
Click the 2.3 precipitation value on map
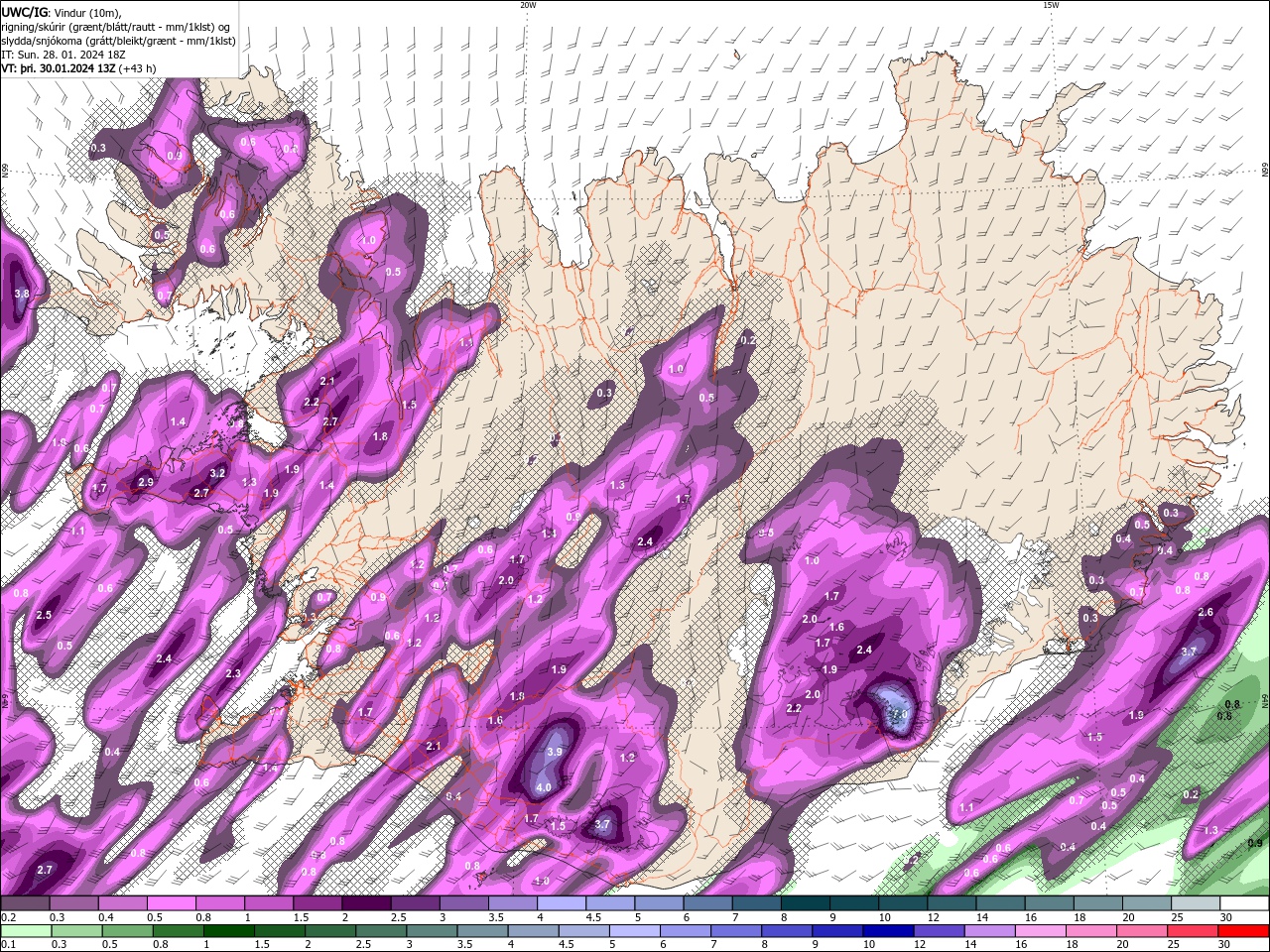click(233, 673)
